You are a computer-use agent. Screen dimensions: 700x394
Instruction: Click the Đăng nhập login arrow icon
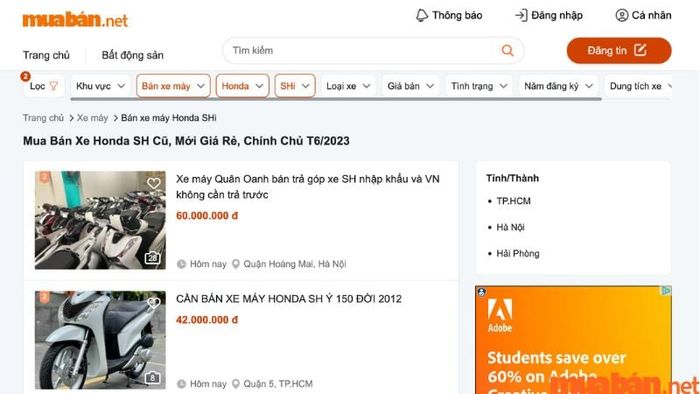[x=521, y=15]
